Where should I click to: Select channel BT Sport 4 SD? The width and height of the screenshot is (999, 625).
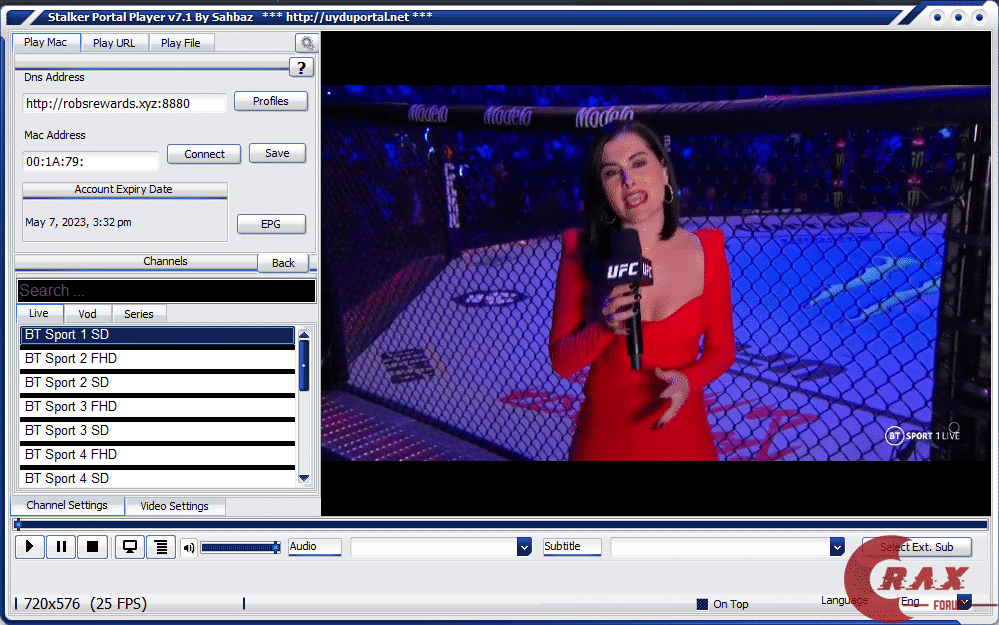(x=157, y=478)
